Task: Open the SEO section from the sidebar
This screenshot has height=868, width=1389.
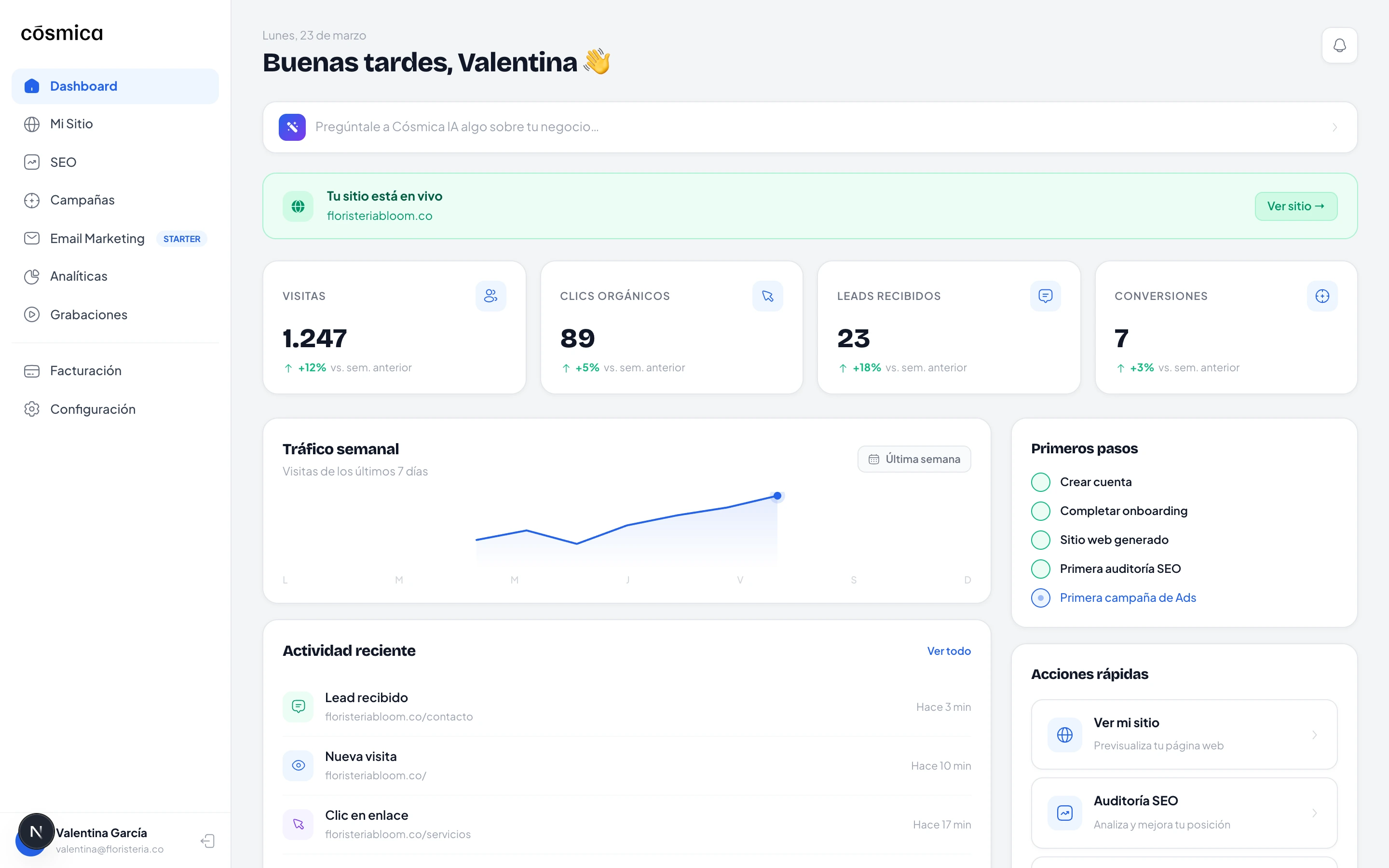Action: pos(63,162)
